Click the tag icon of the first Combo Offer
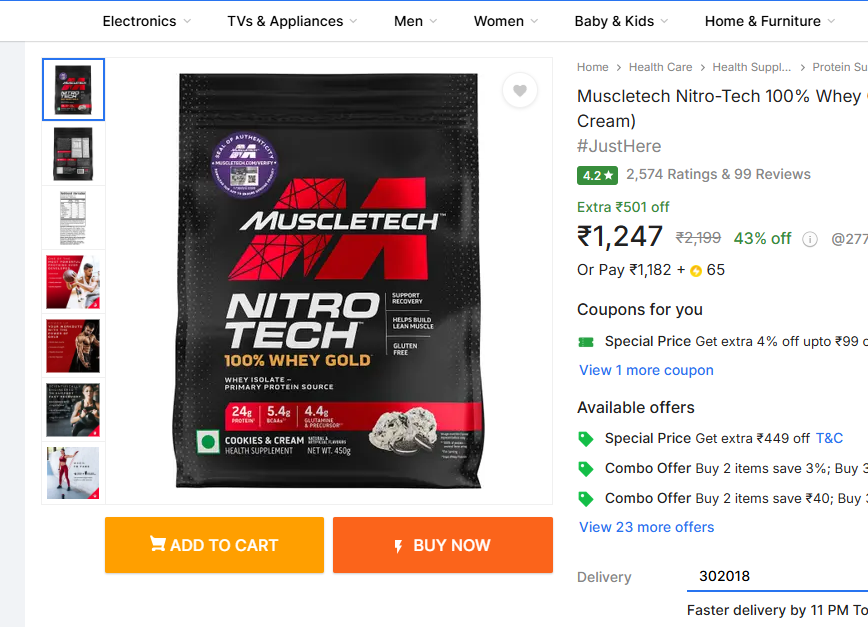This screenshot has width=868, height=627. (x=586, y=469)
